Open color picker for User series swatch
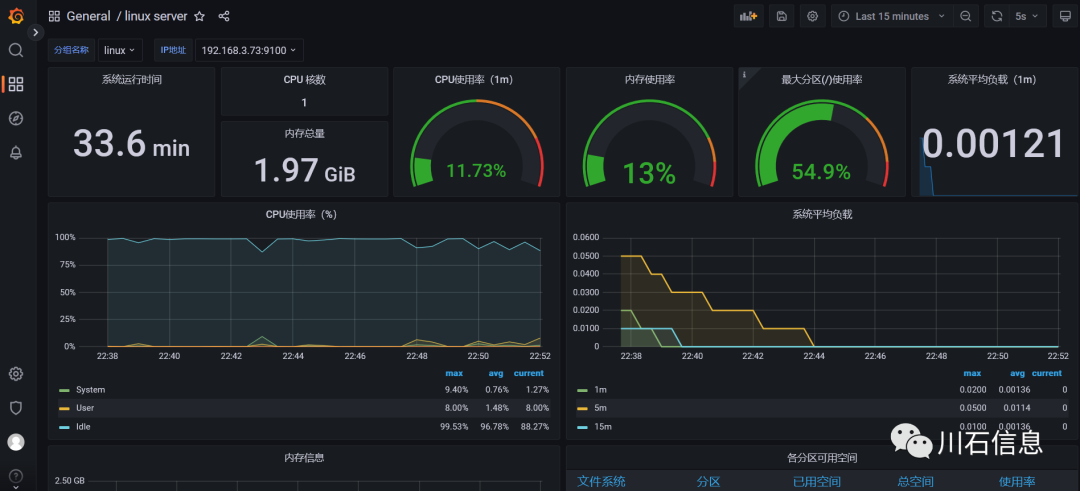Screen dimensions: 1080x491 click(x=65, y=408)
